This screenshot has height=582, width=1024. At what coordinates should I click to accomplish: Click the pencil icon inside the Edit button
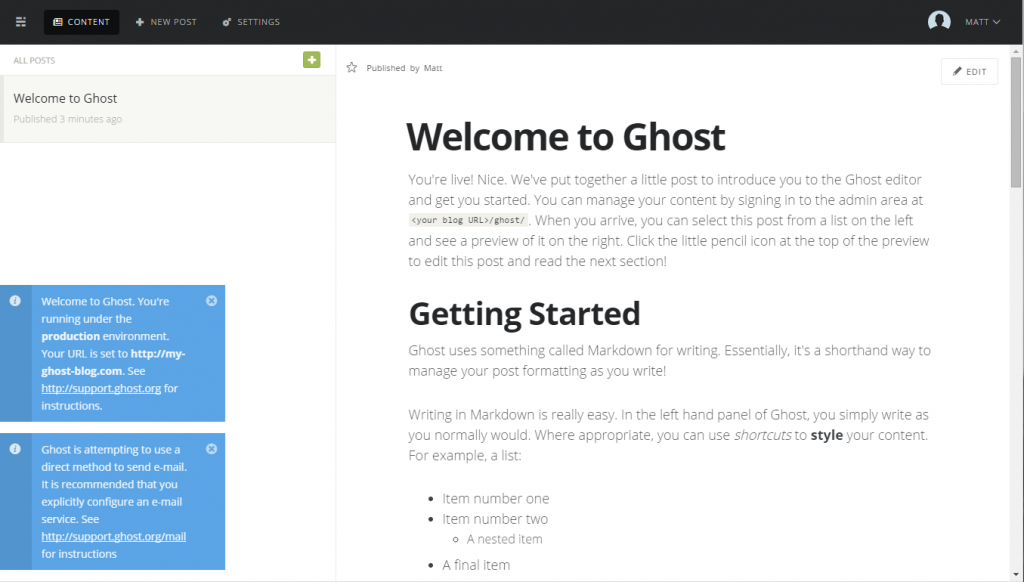click(x=958, y=71)
